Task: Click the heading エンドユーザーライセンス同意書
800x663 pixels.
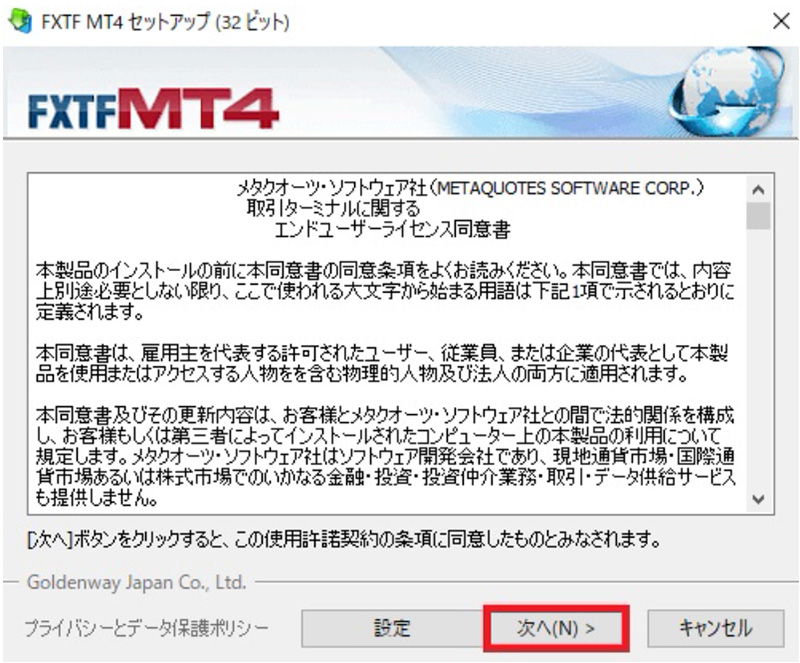Action: 392,230
